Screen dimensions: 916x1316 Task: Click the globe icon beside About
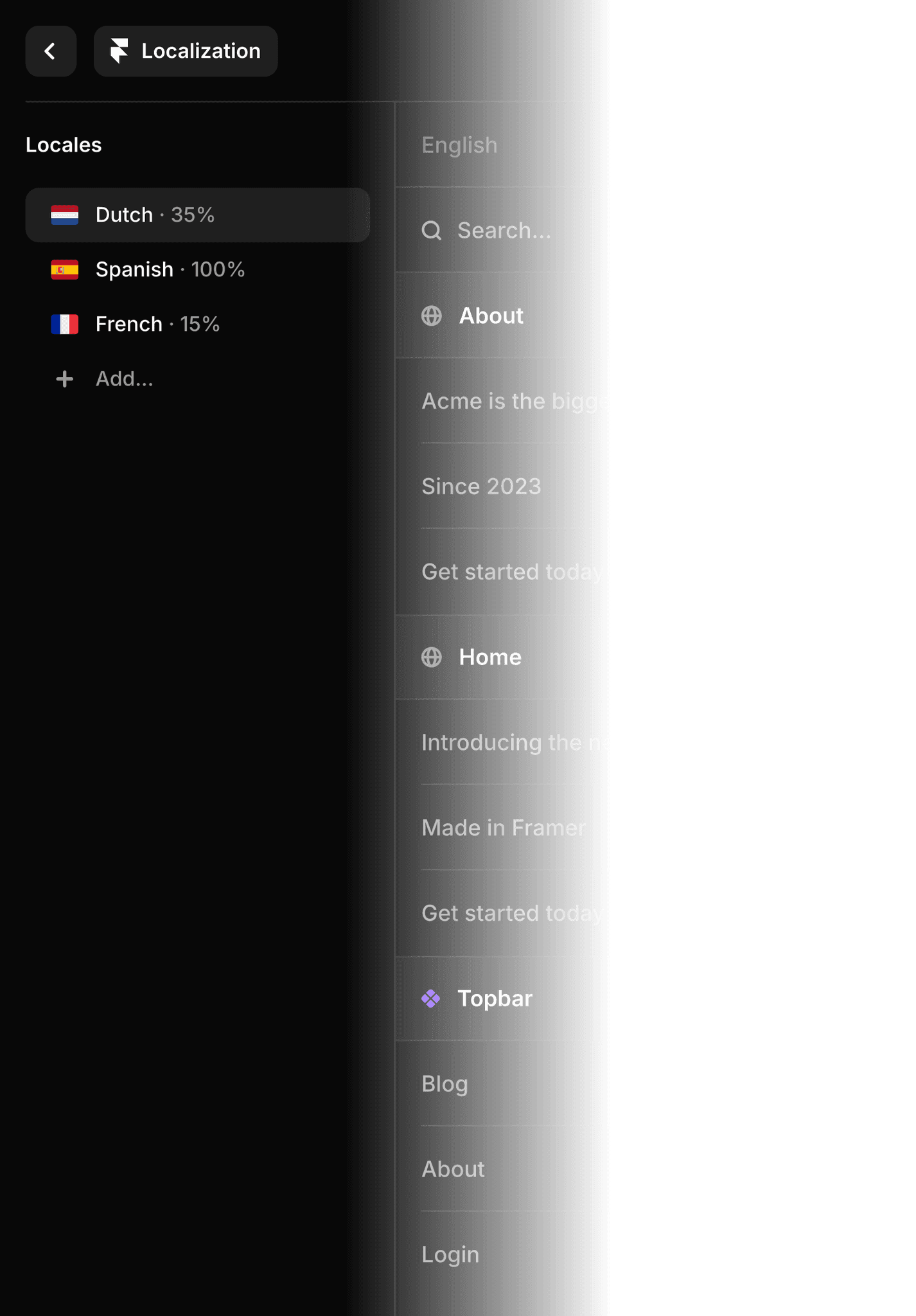pos(432,316)
